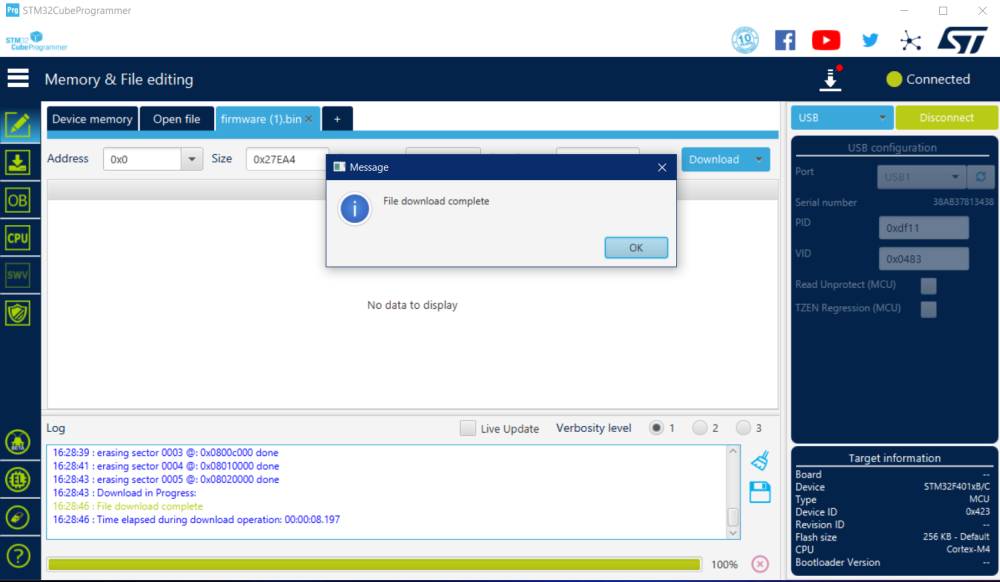Select verbosity level 3 radio button

[743, 428]
